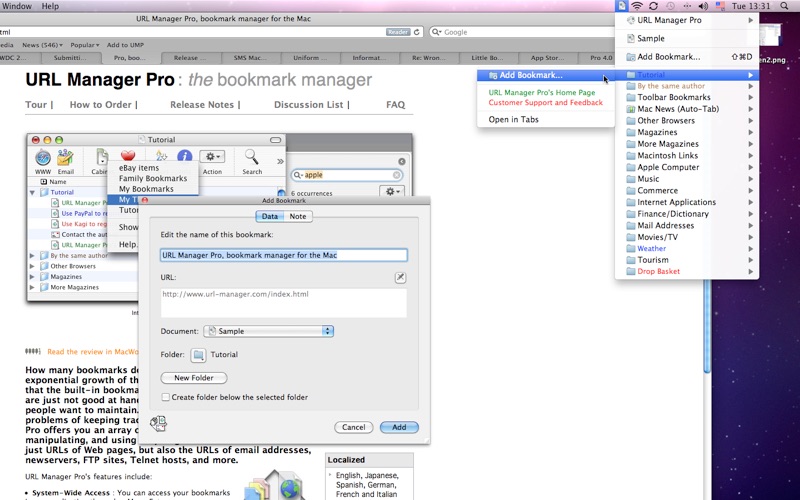Image resolution: width=800 pixels, height=500 pixels.
Task: Open Toolbar Bookmarks folder in menu
Action: (687, 97)
